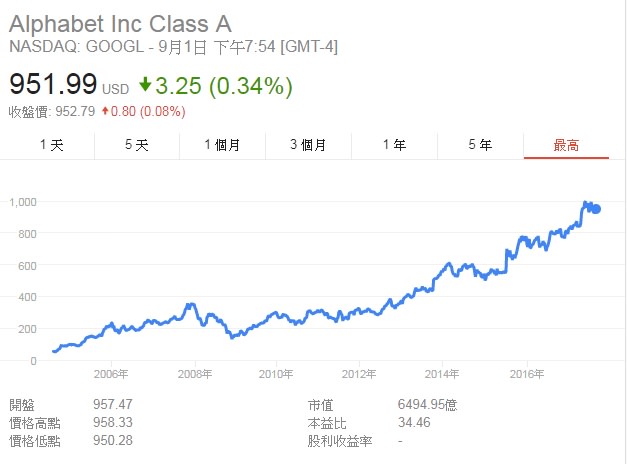Click the 開盤 957.47 opening price

[x=113, y=404]
